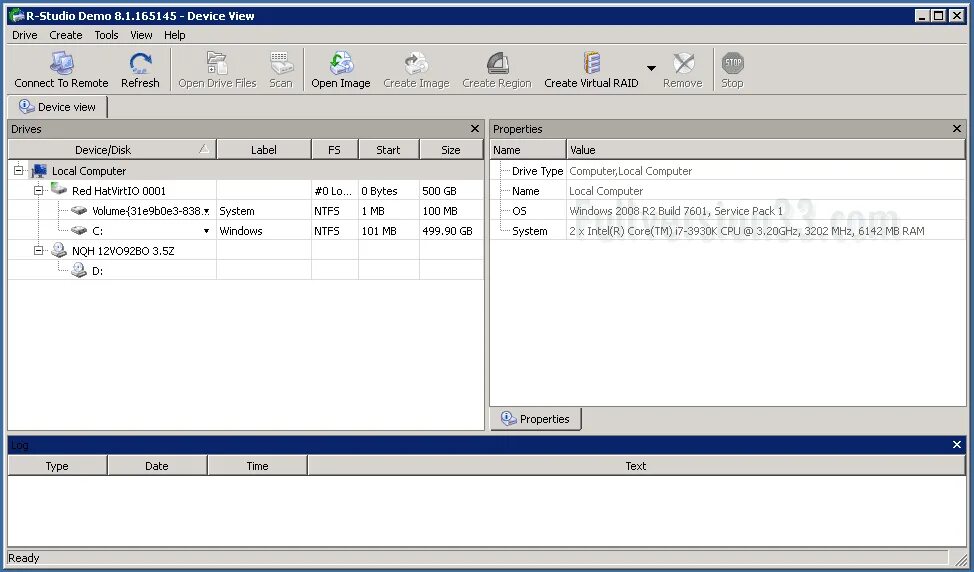Open the Tools menu
The height and width of the screenshot is (572, 974).
(106, 35)
